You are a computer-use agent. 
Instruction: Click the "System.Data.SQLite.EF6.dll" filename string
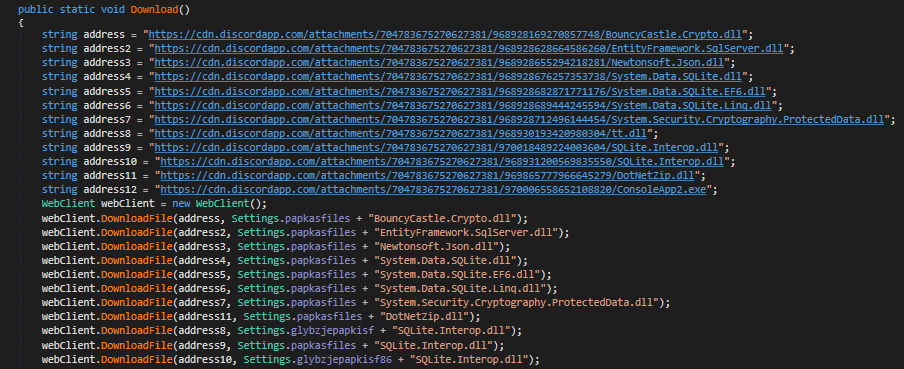click(457, 275)
